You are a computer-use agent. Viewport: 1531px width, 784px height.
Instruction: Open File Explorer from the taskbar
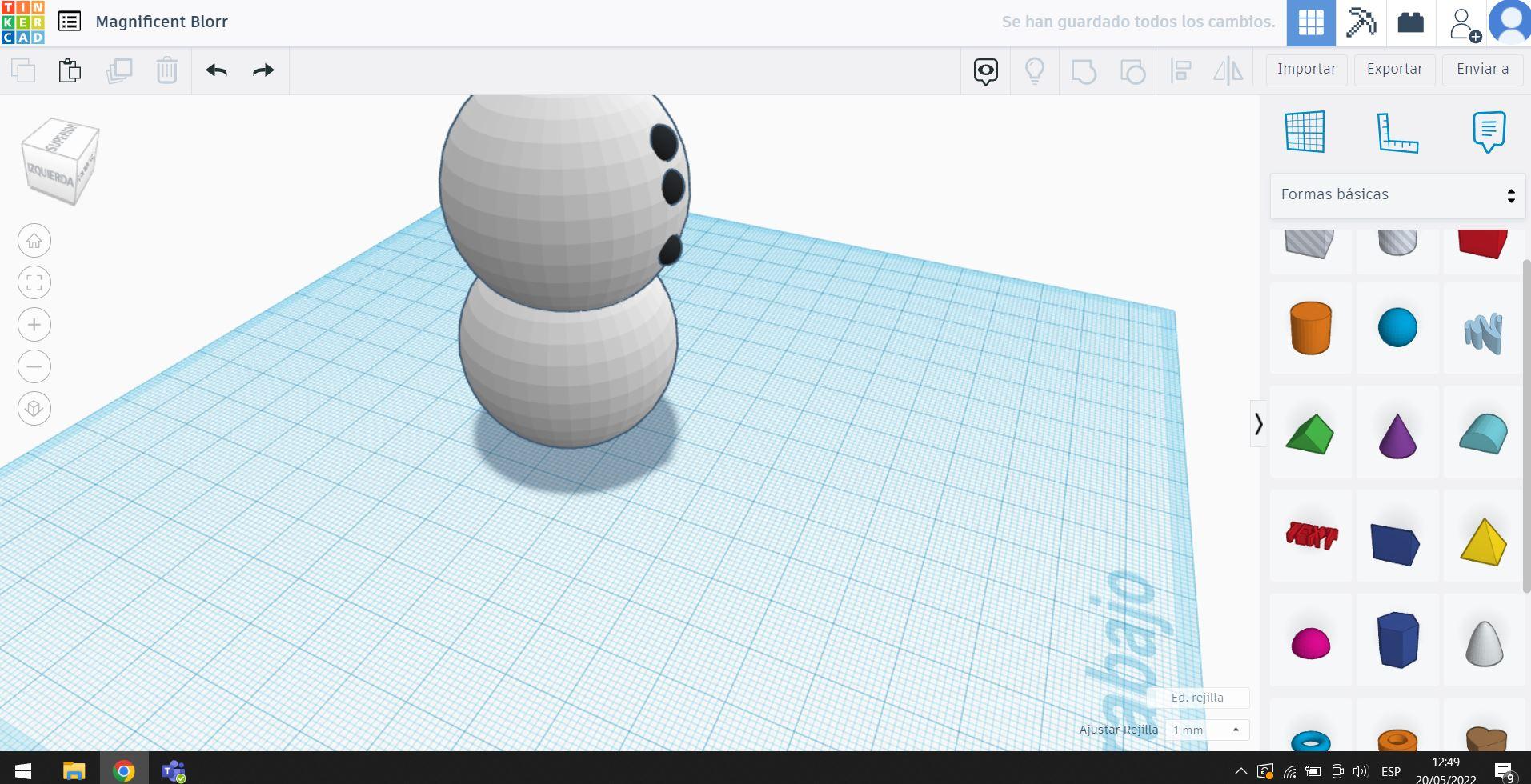[74, 770]
